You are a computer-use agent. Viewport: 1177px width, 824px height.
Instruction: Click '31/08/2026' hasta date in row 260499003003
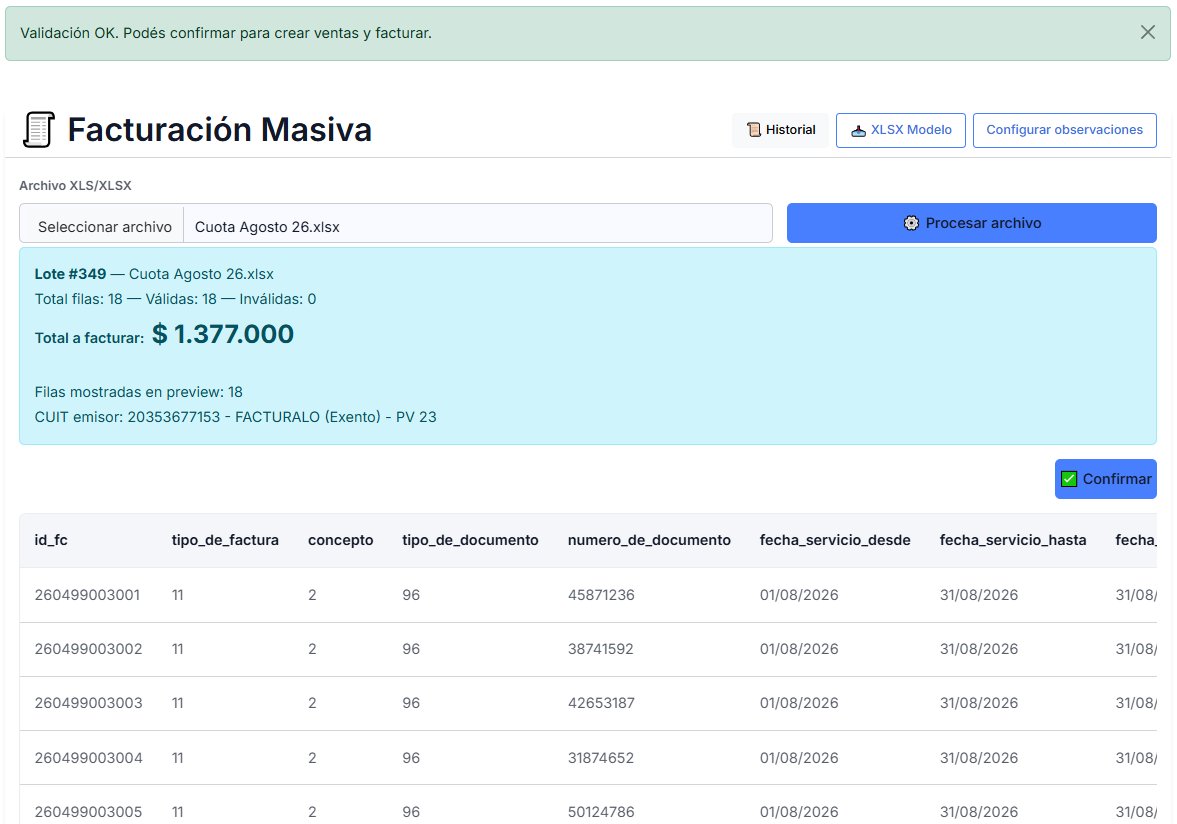pos(979,703)
